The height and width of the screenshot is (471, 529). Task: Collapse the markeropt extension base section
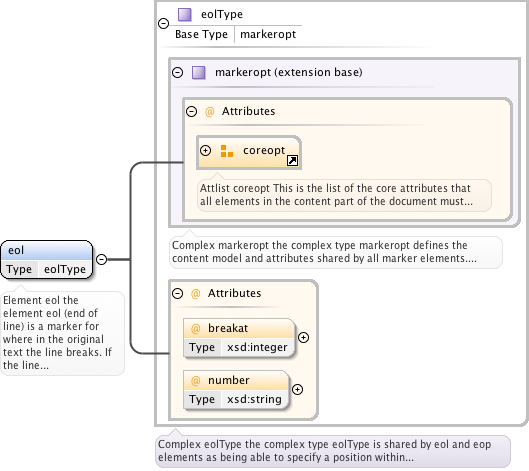tap(177, 72)
